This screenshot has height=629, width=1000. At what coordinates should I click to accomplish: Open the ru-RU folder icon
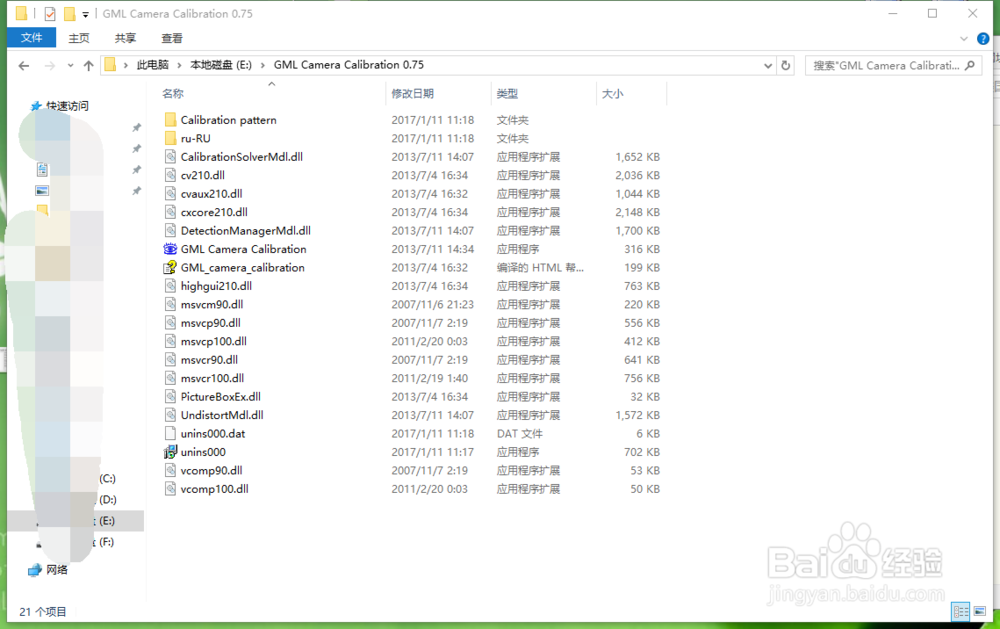pyautogui.click(x=170, y=138)
